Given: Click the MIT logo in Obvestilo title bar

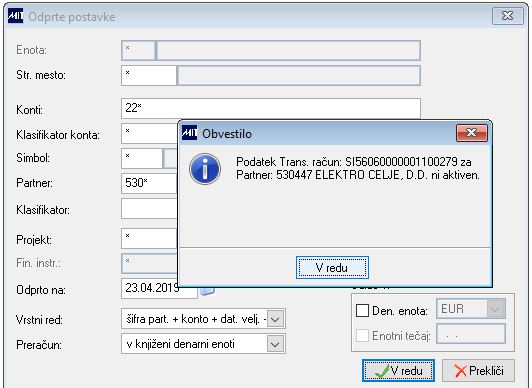Looking at the screenshot, I should (189, 133).
